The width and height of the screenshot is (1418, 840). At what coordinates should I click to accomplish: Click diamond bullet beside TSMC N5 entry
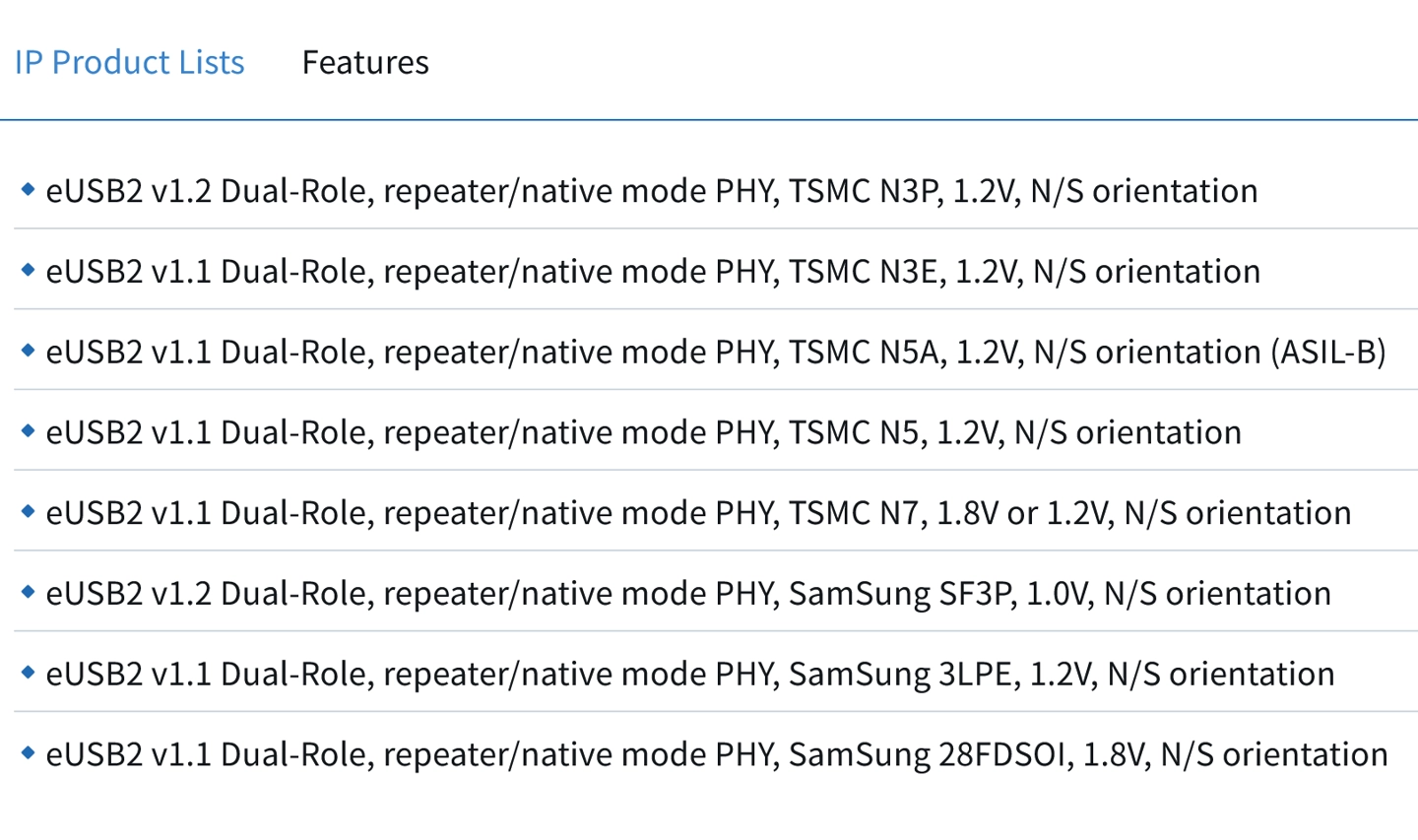click(x=28, y=431)
